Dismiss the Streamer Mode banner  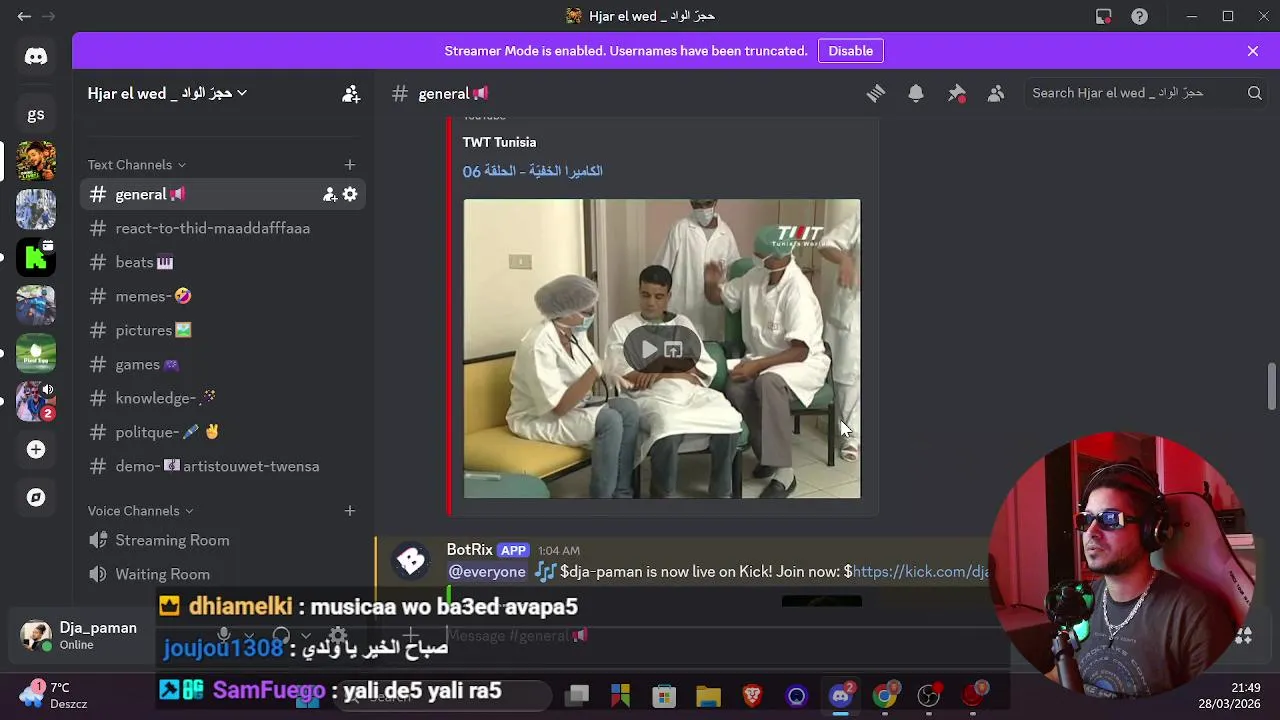[1252, 51]
